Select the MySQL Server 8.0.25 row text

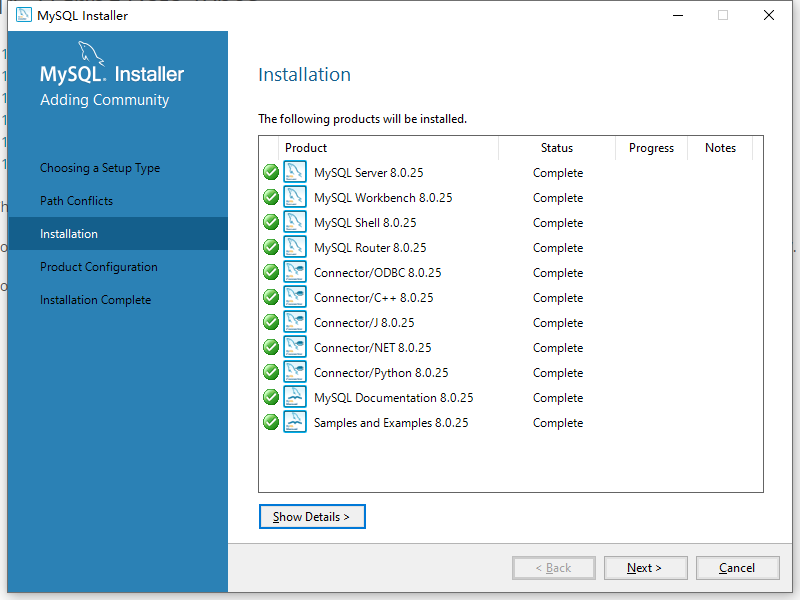click(x=369, y=173)
